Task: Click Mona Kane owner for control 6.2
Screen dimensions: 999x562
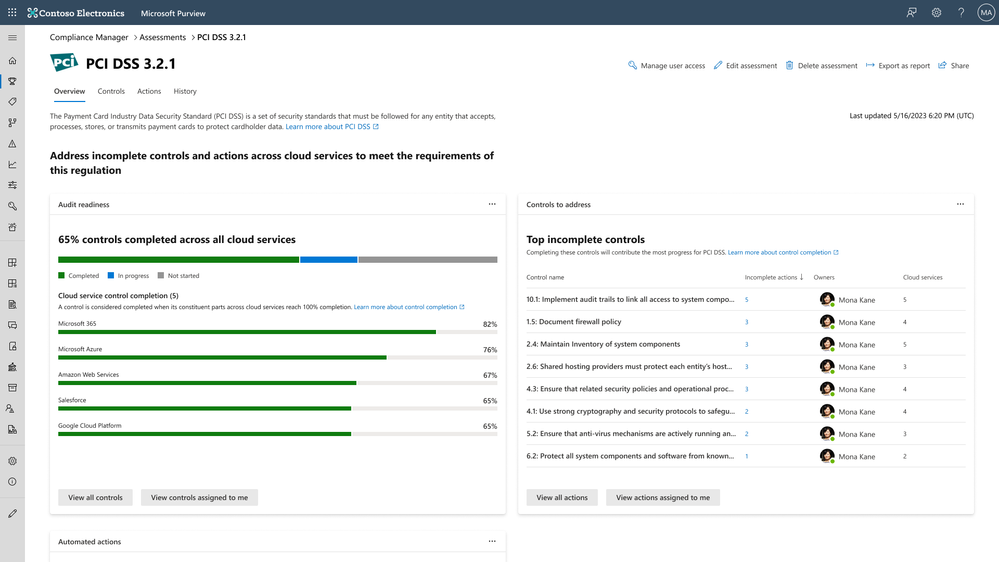Action: 847,456
